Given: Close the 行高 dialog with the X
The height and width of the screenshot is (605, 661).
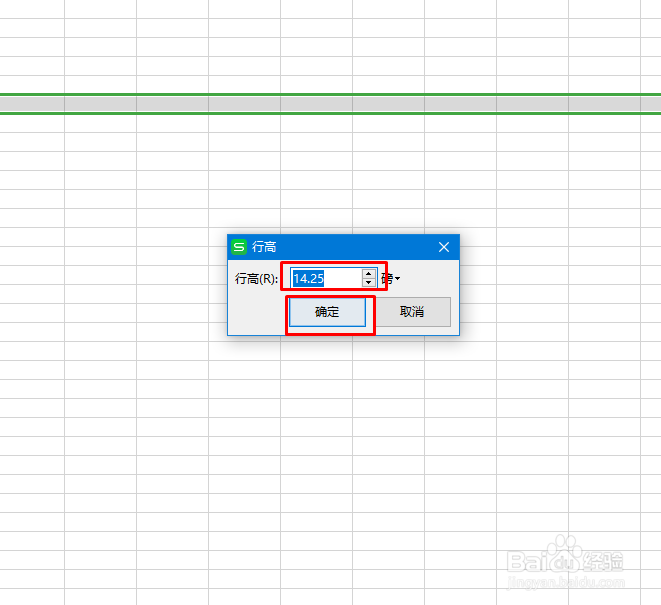Looking at the screenshot, I should (x=444, y=247).
